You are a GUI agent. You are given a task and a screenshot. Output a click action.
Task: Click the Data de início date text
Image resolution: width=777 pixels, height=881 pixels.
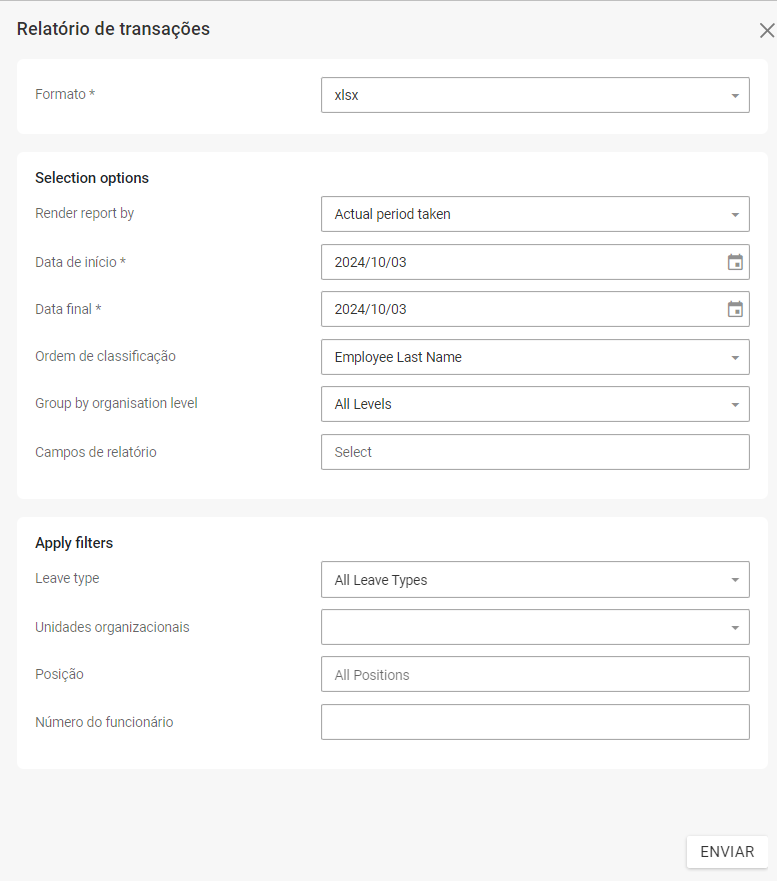point(371,262)
